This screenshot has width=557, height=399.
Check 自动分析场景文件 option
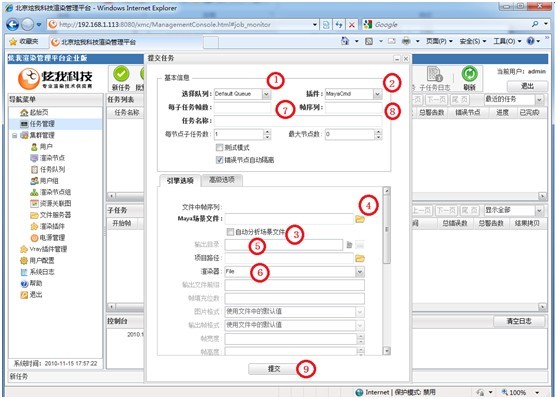(230, 232)
